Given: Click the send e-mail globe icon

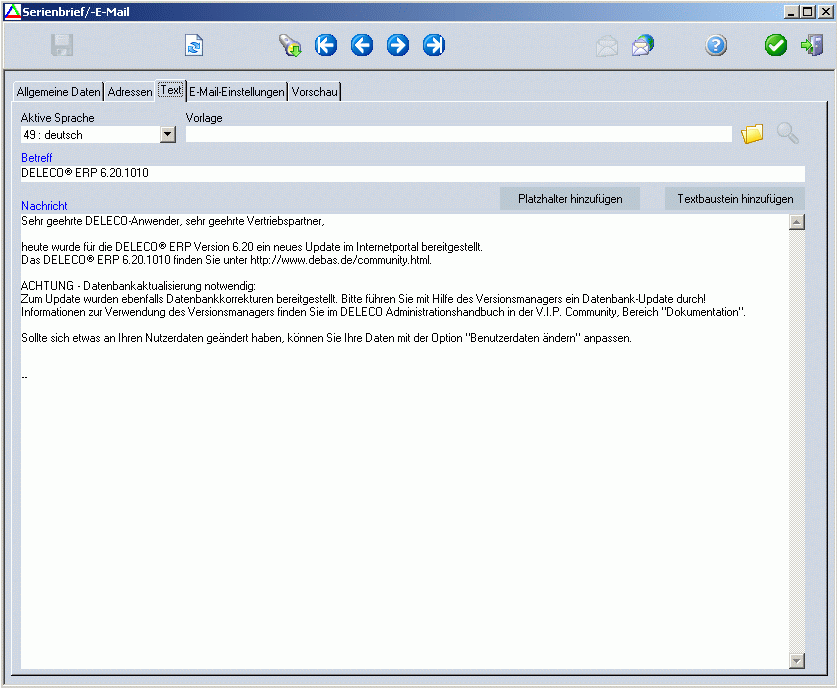Looking at the screenshot, I should [x=643, y=45].
